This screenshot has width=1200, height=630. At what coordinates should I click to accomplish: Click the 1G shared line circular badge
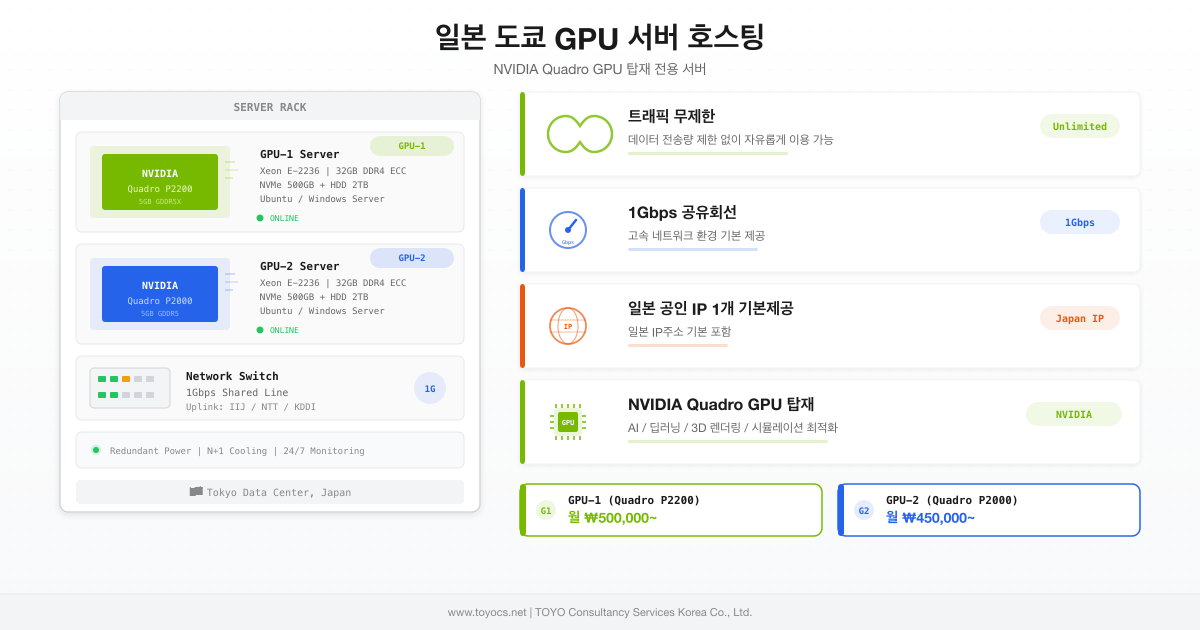430,387
